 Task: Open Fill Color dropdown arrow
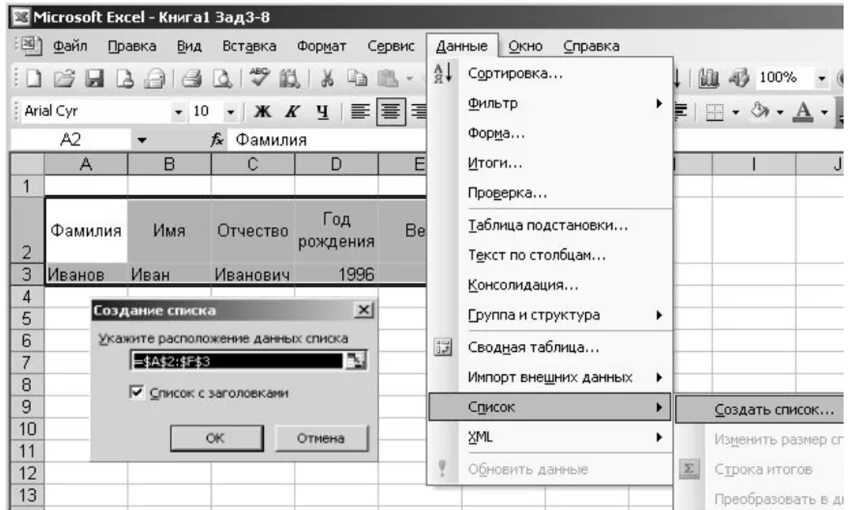[780, 112]
